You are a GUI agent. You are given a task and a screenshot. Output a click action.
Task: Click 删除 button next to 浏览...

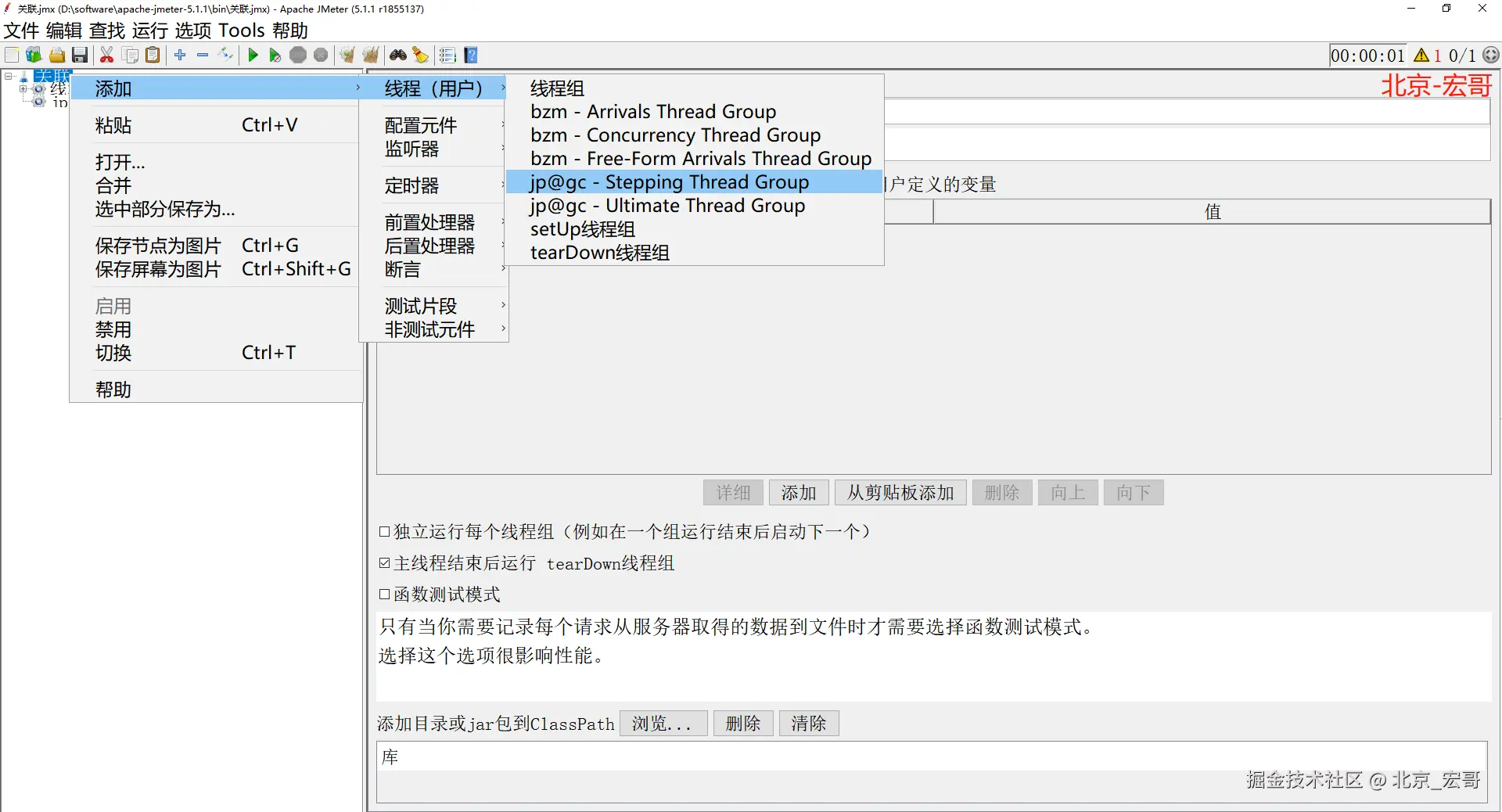click(x=743, y=724)
